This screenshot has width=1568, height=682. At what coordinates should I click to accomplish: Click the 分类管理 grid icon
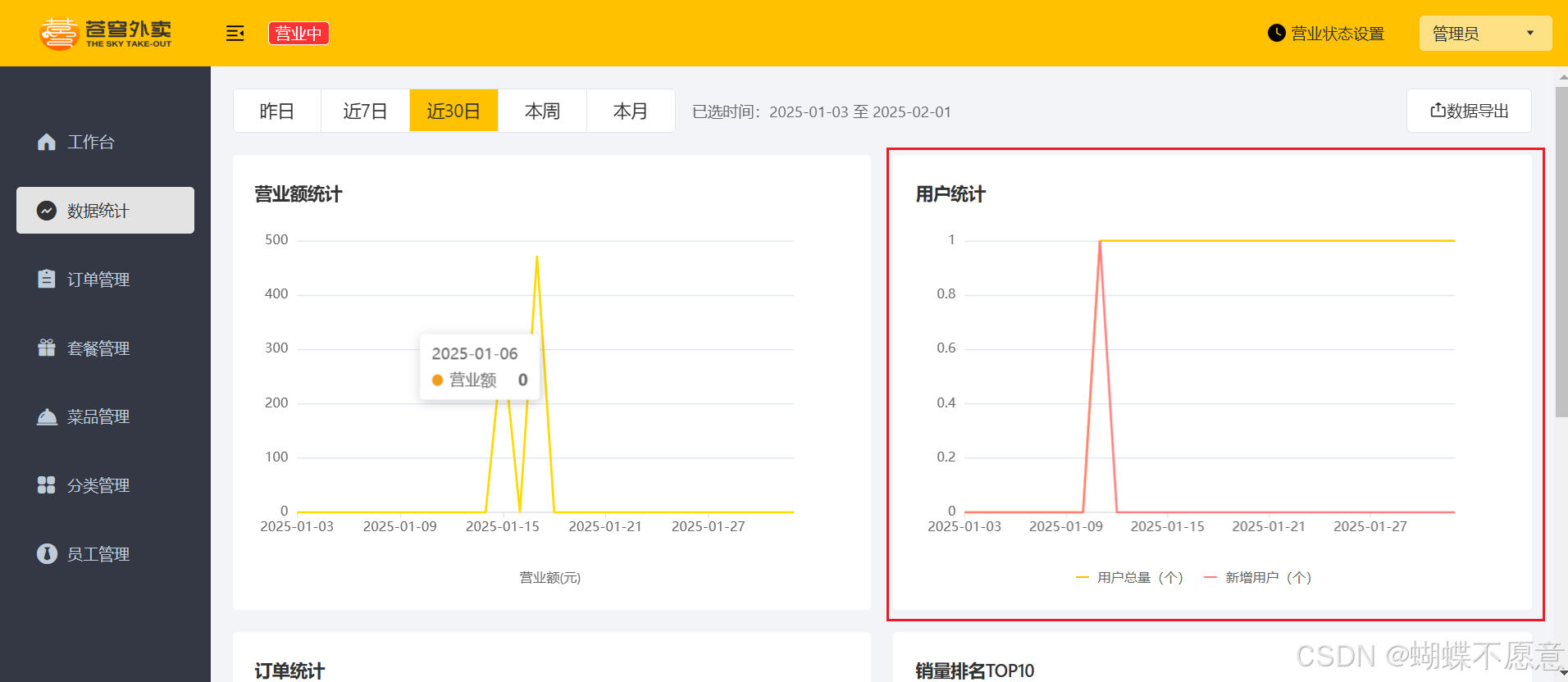(x=47, y=485)
